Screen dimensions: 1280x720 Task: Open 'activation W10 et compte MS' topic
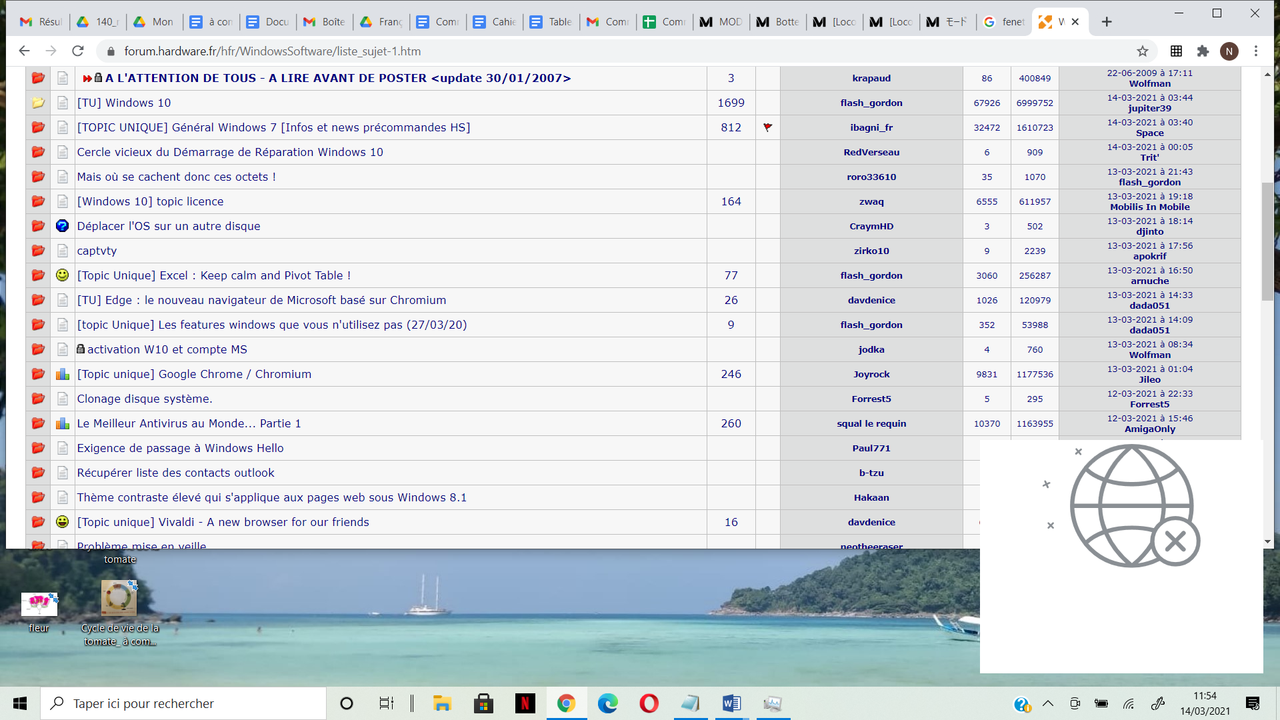(167, 349)
